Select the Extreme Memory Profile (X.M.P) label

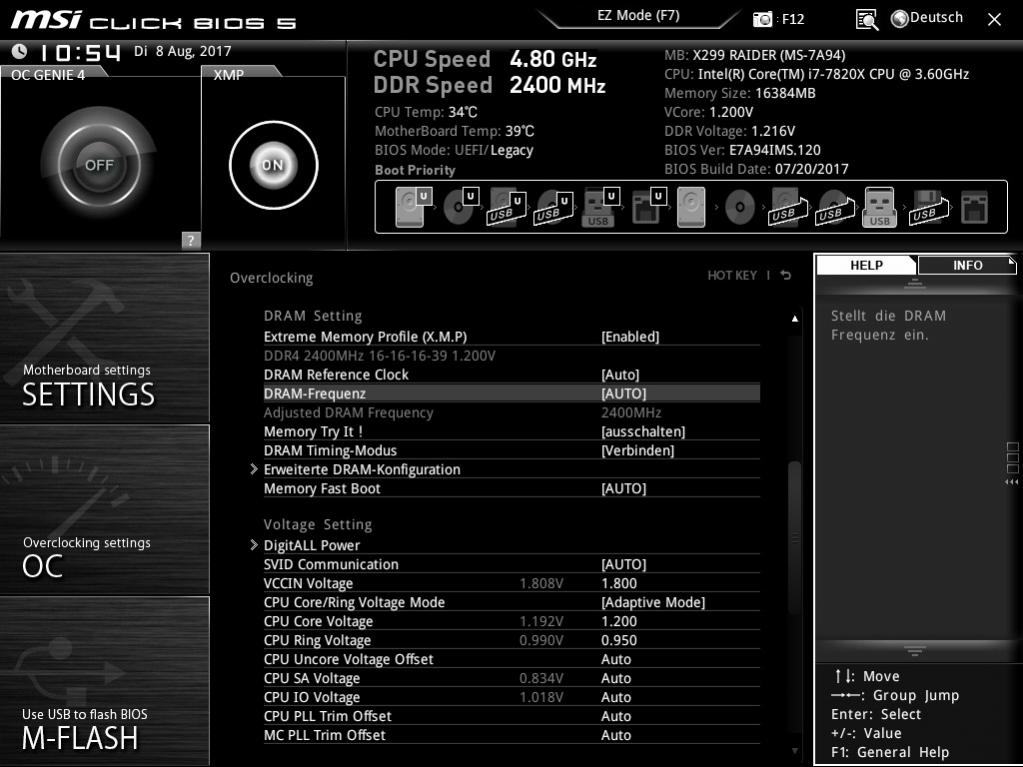[x=365, y=337]
